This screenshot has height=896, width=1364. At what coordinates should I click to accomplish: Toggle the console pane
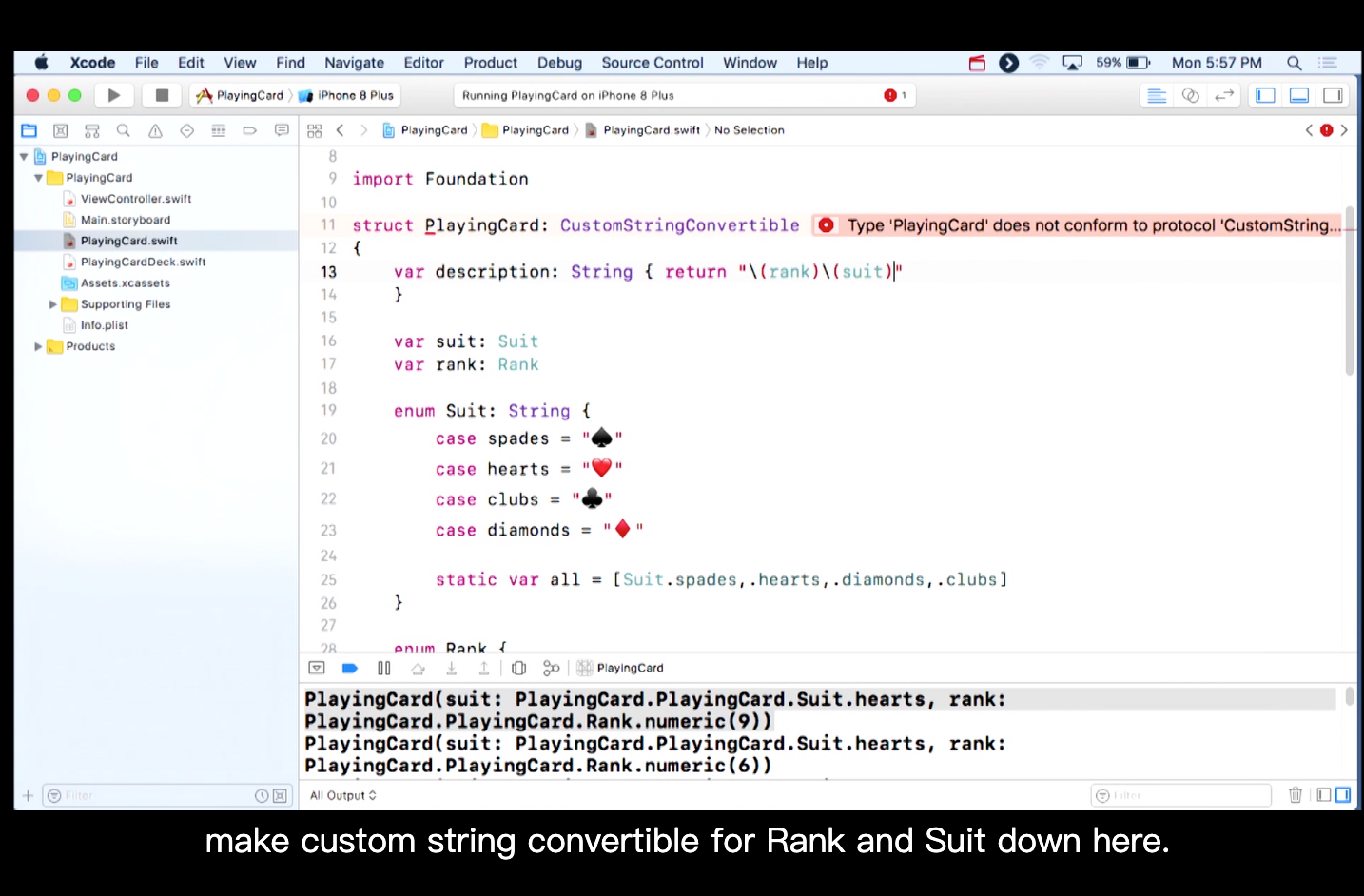[1343, 795]
